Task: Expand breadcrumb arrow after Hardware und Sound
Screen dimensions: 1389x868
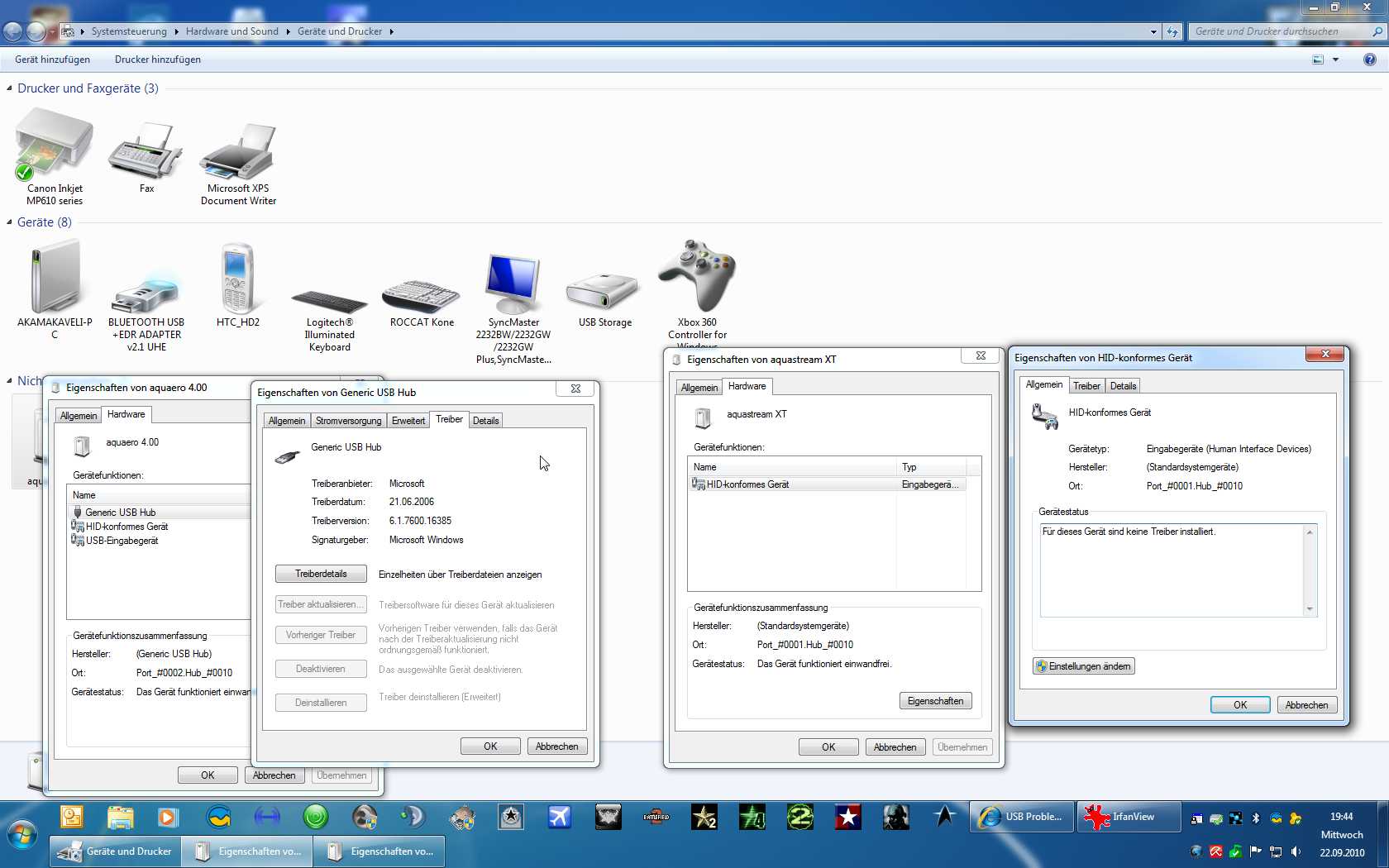Action: [x=288, y=31]
